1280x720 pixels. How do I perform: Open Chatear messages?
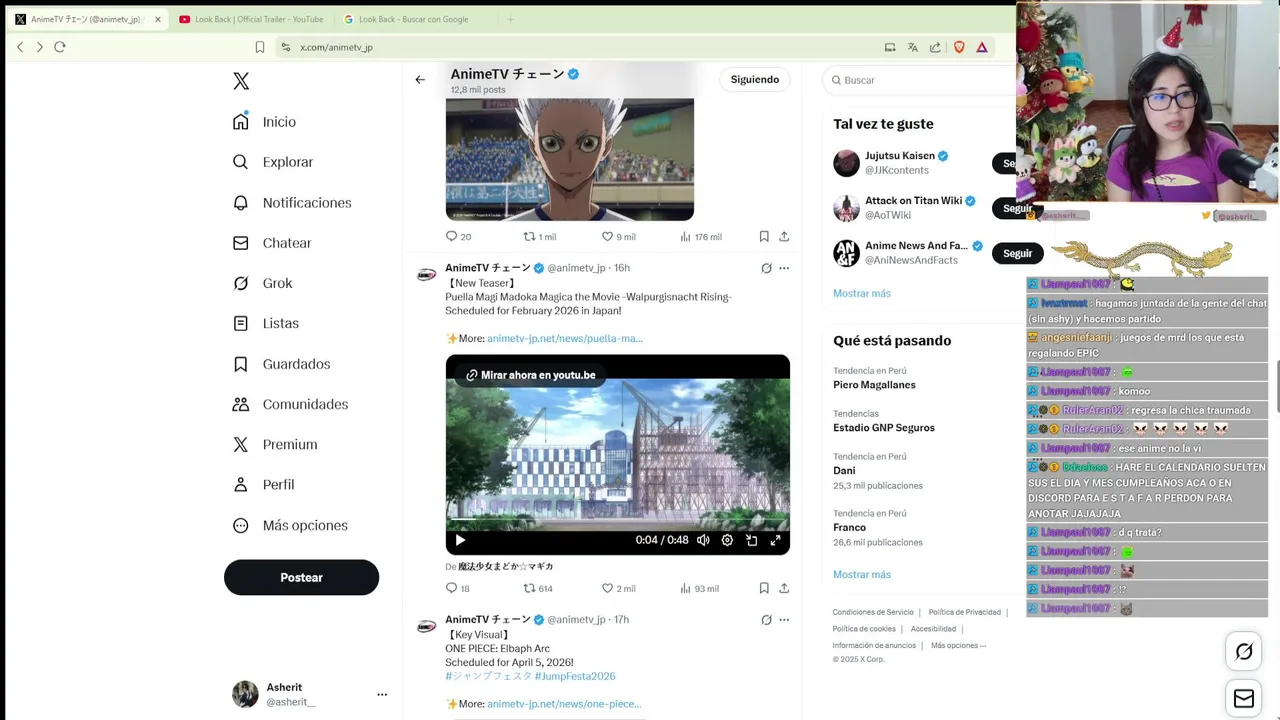click(x=272, y=243)
